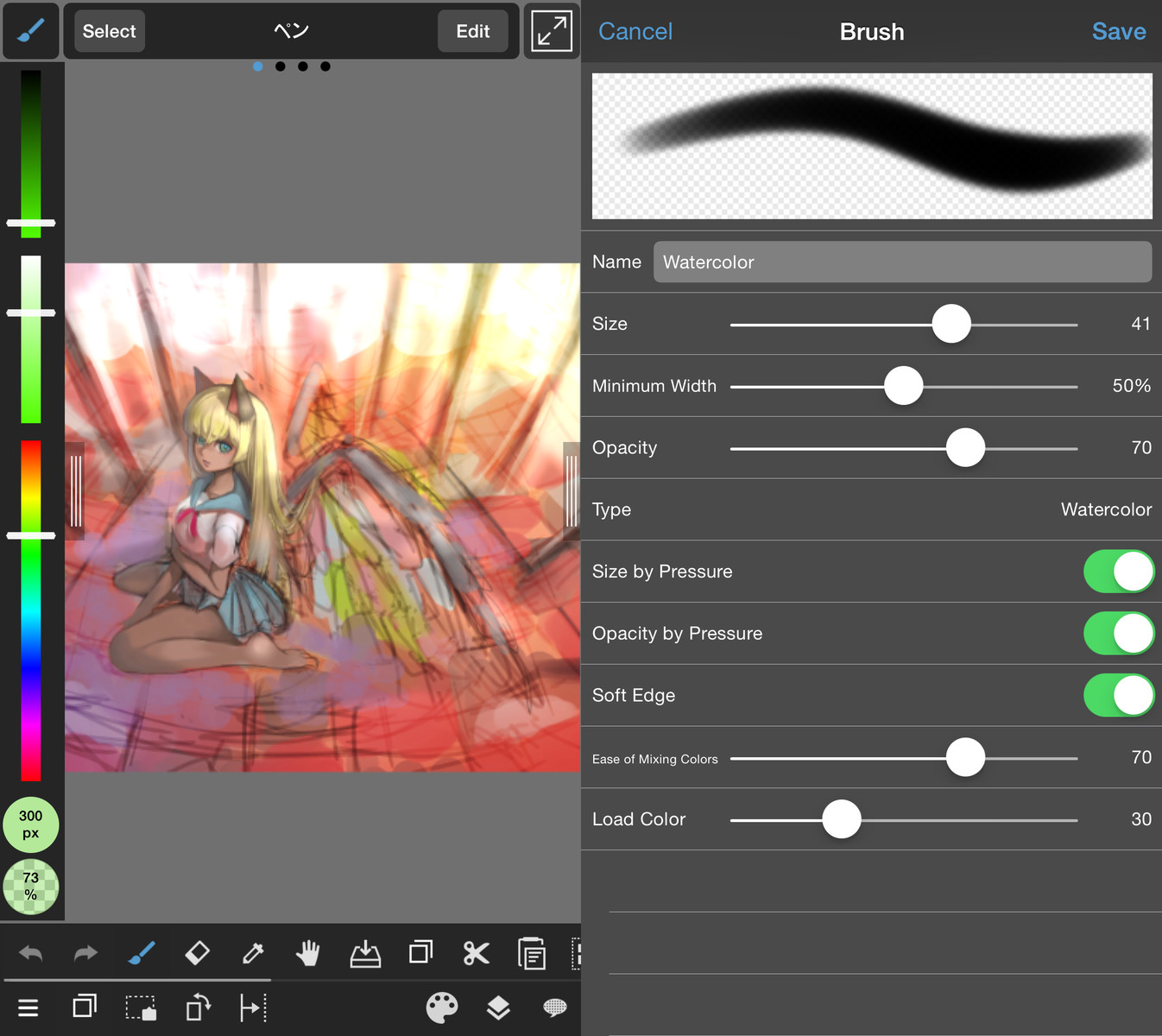This screenshot has height=1036, width=1162.
Task: Select the Hand pan tool
Action: [x=308, y=953]
